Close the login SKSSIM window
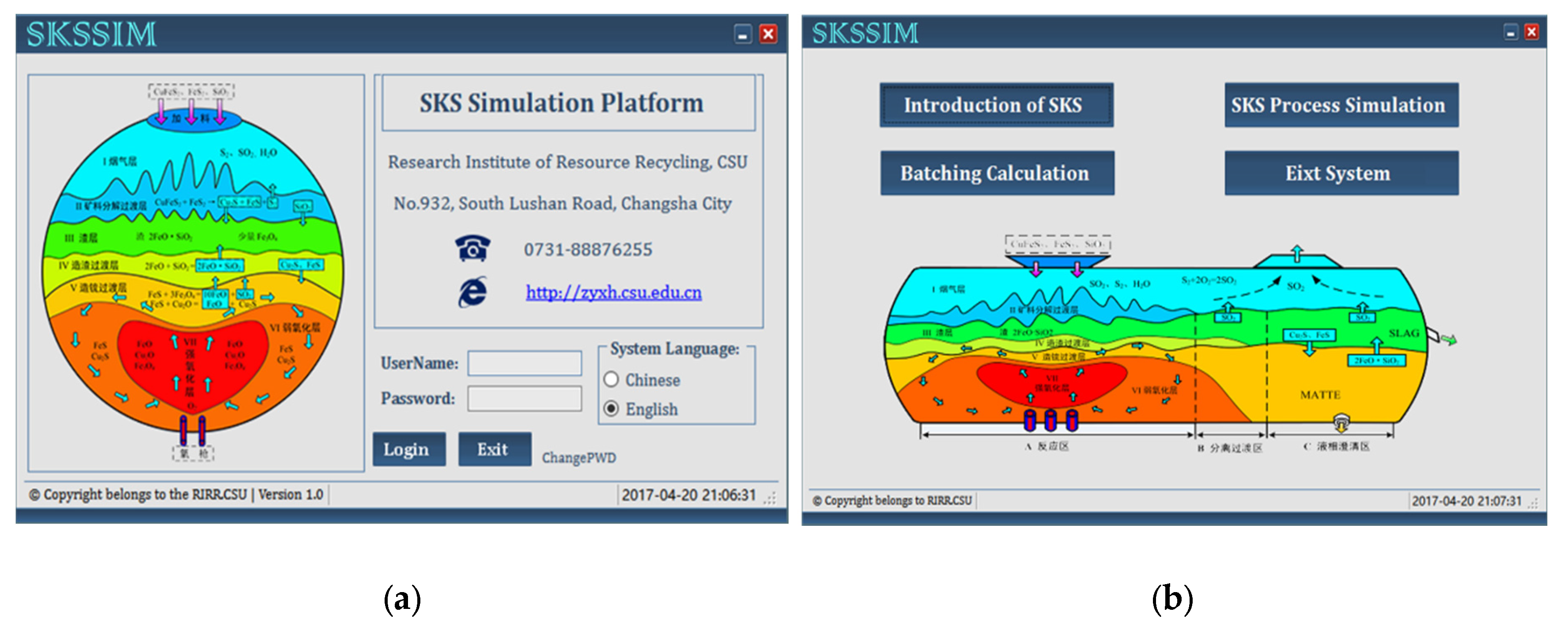 pyautogui.click(x=768, y=34)
